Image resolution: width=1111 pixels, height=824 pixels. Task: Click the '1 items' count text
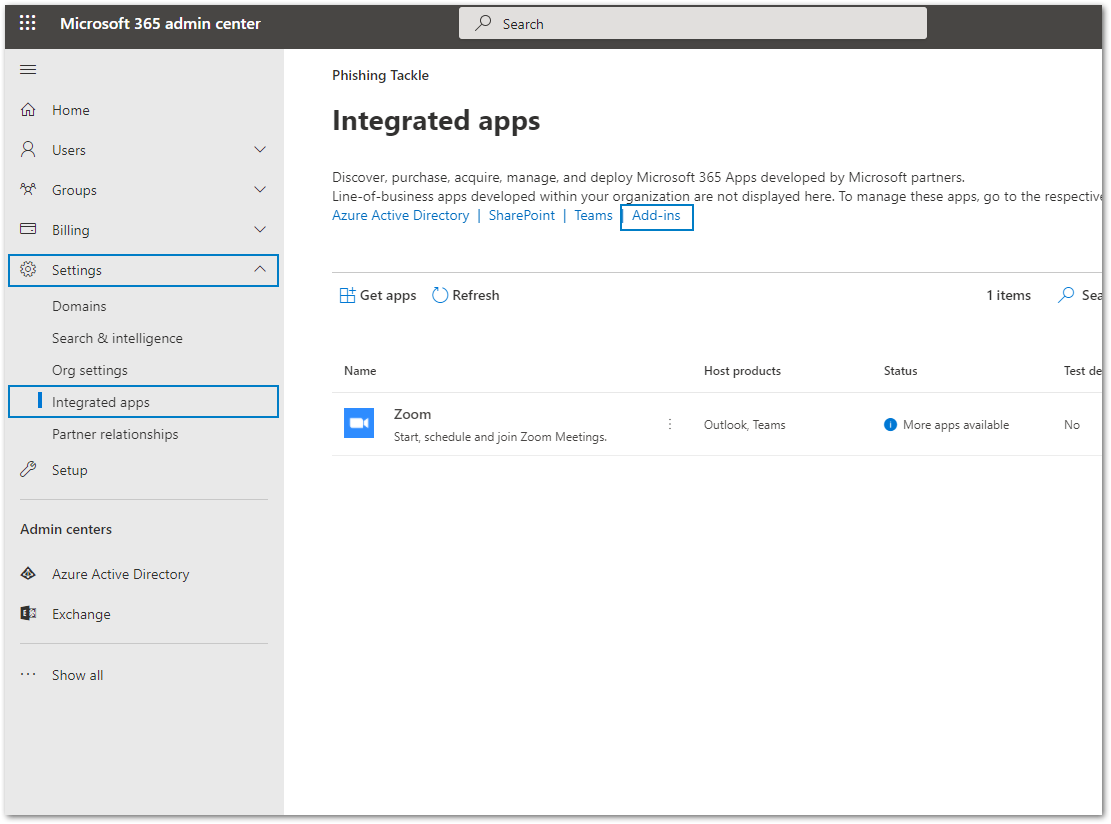tap(1008, 295)
